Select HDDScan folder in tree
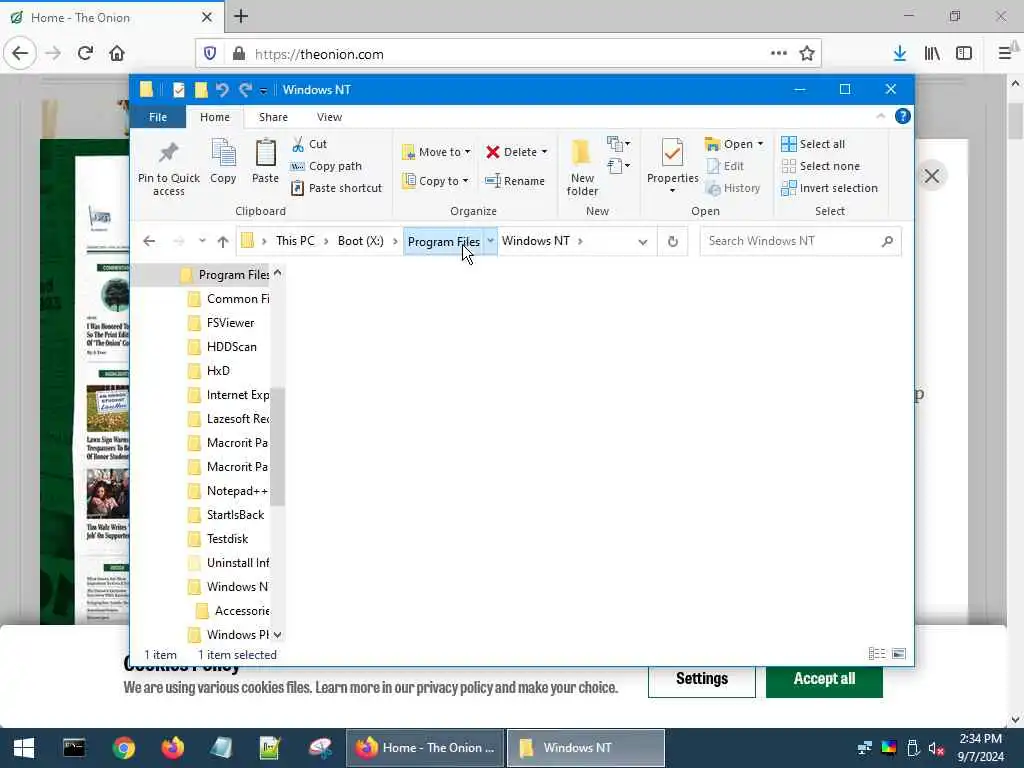 coord(231,347)
